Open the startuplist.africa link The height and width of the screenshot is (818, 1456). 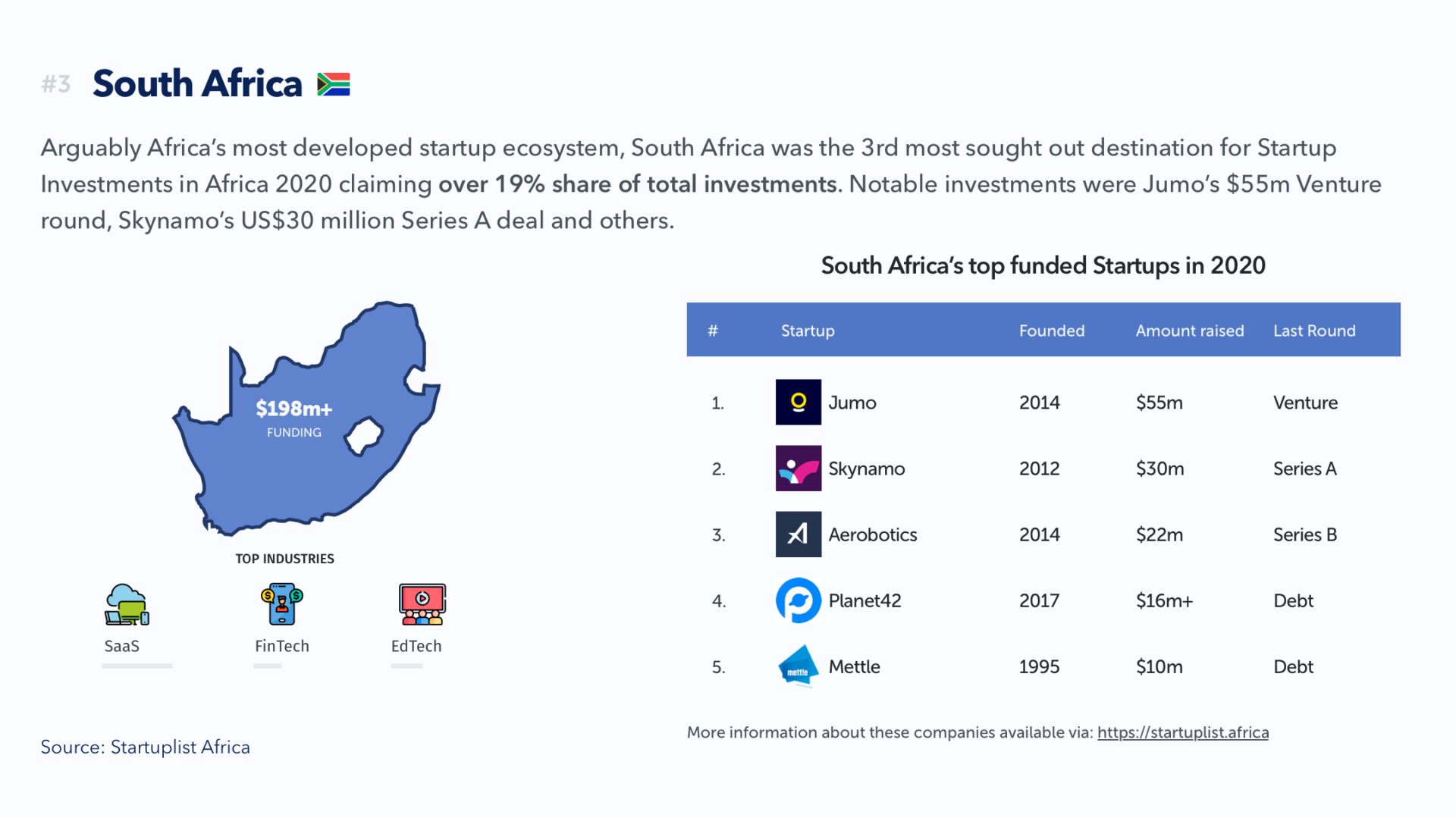tap(1182, 732)
